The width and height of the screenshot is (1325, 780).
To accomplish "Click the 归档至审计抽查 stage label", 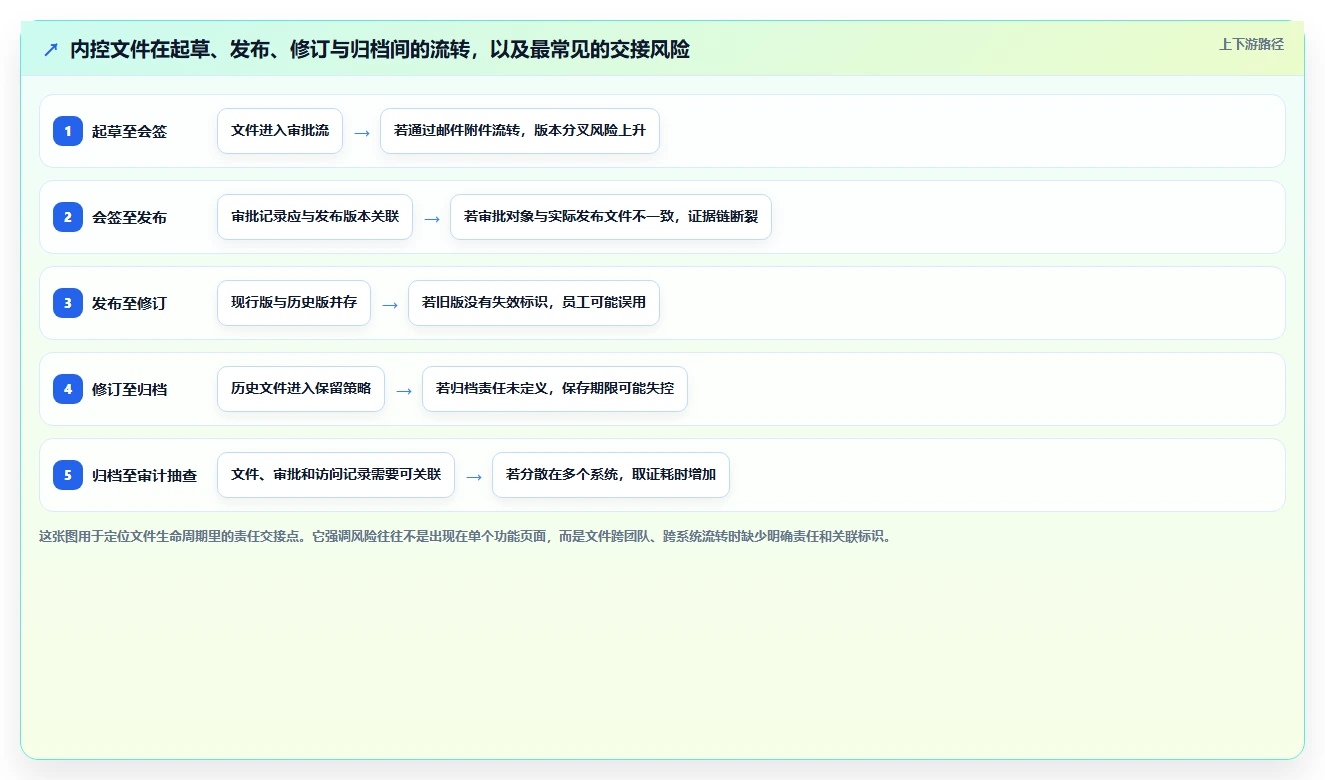I will pyautogui.click(x=144, y=475).
